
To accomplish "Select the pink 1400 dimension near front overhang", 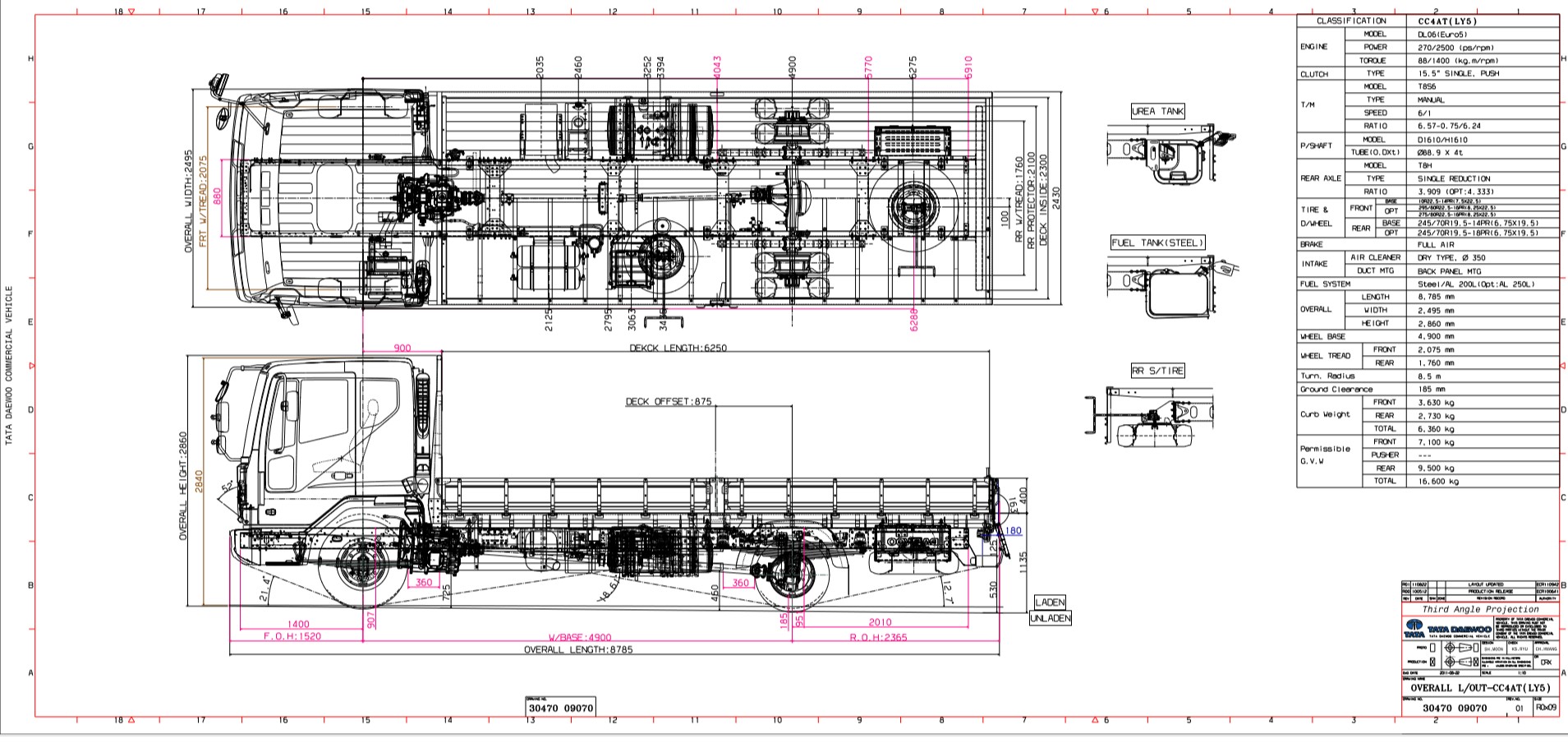I will click(299, 625).
